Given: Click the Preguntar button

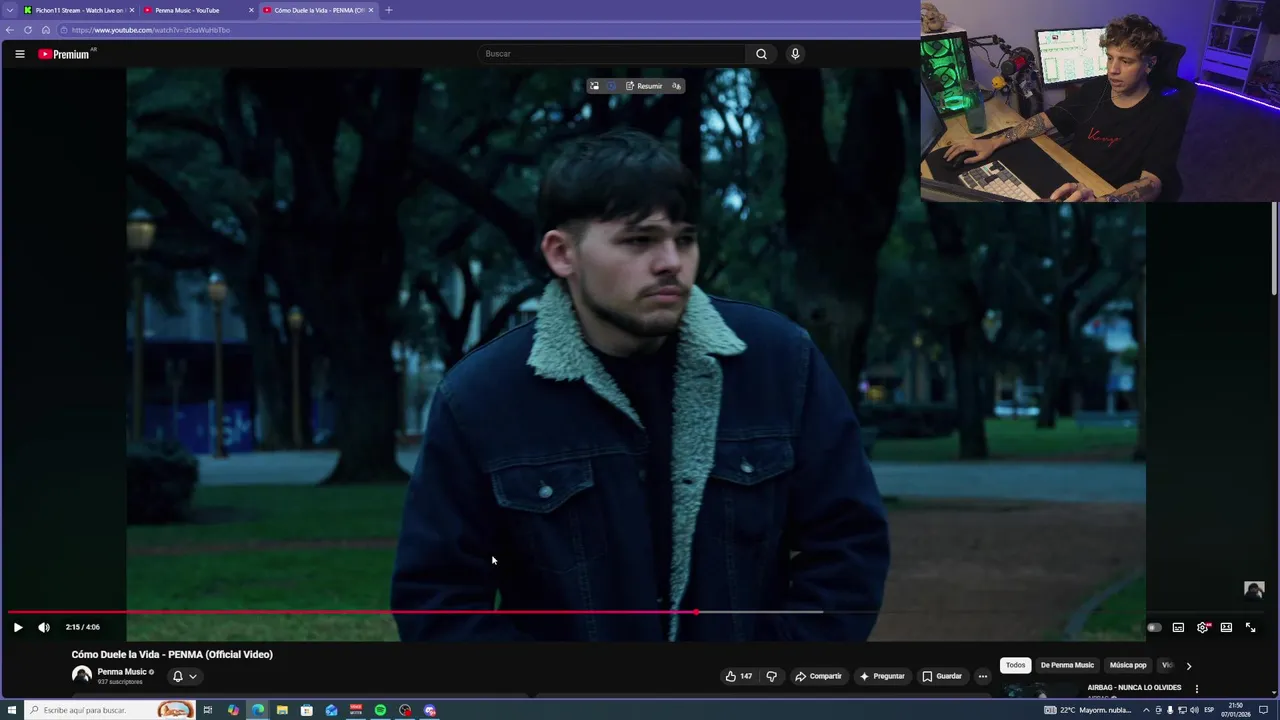Looking at the screenshot, I should pyautogui.click(x=881, y=676).
